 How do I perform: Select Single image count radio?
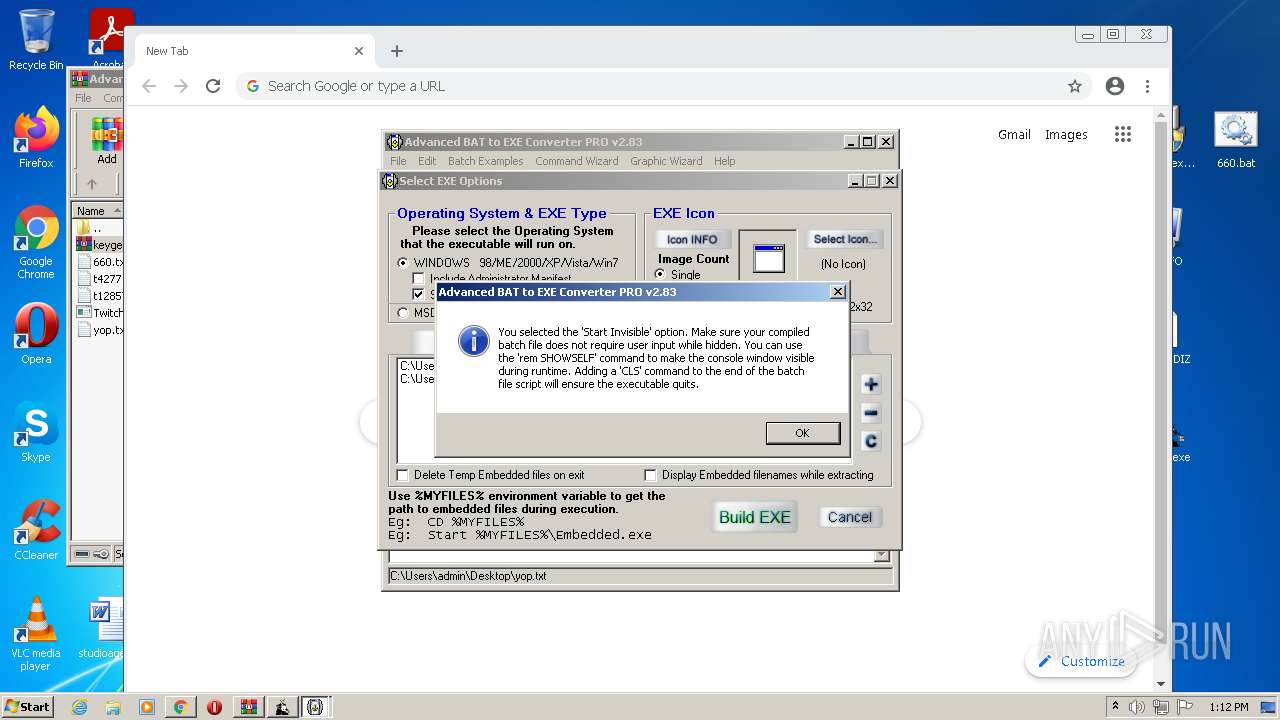[x=660, y=275]
